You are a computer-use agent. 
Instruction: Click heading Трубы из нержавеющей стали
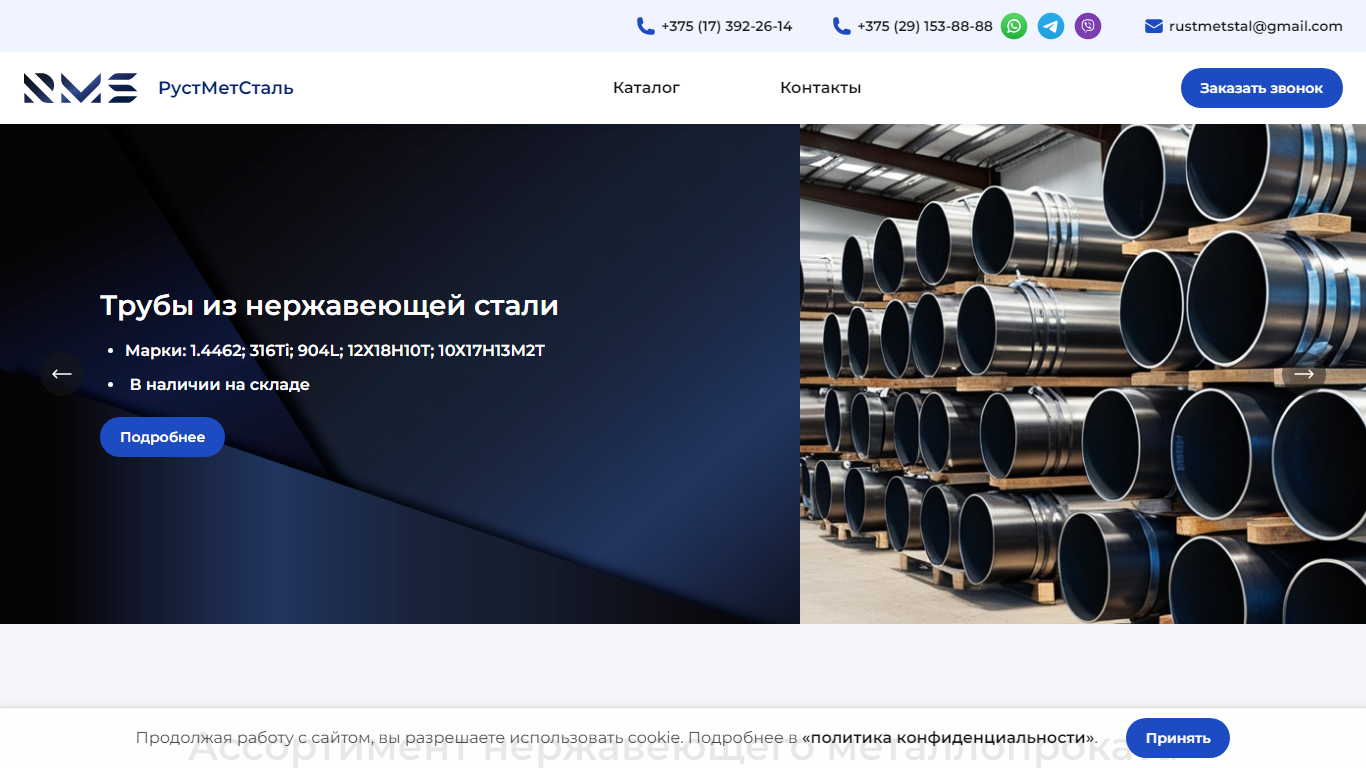329,306
